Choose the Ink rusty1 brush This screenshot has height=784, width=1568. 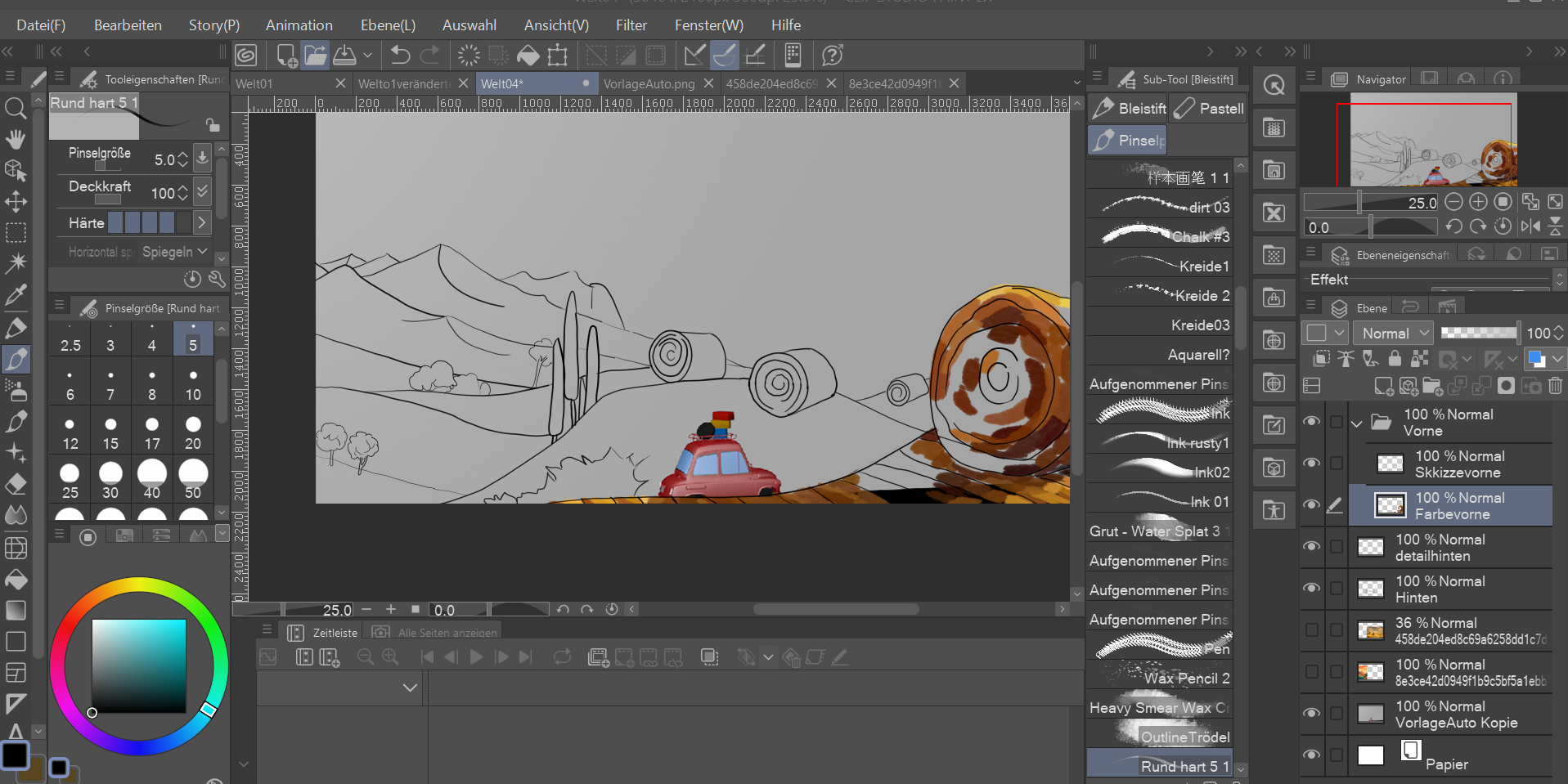click(1160, 442)
